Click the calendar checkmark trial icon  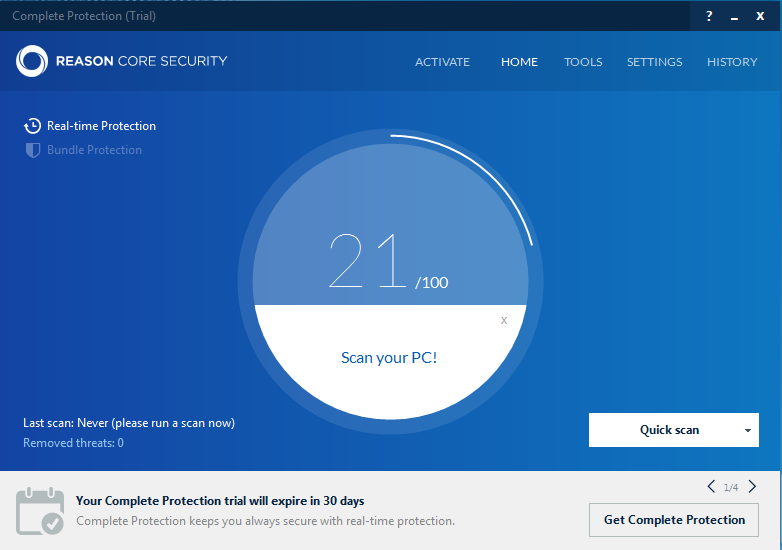click(40, 510)
